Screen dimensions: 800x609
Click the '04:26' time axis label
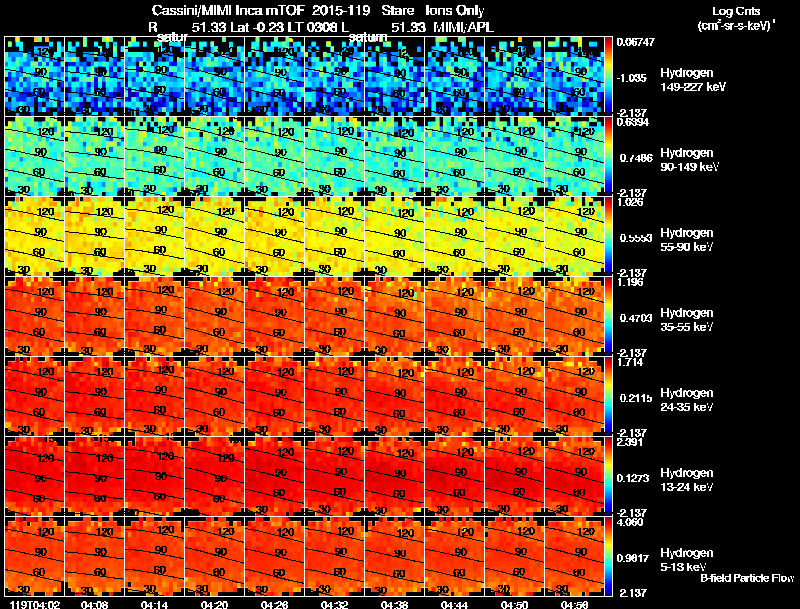coord(274,604)
